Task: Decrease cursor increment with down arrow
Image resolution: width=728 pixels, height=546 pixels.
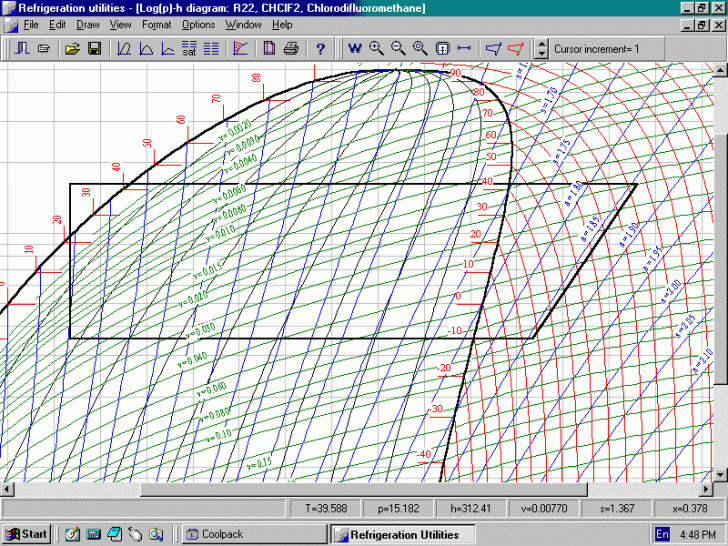Action: [541, 53]
